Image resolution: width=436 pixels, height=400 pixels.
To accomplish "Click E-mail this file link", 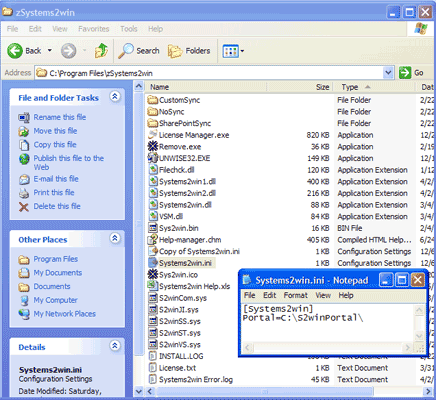I will pos(56,179).
